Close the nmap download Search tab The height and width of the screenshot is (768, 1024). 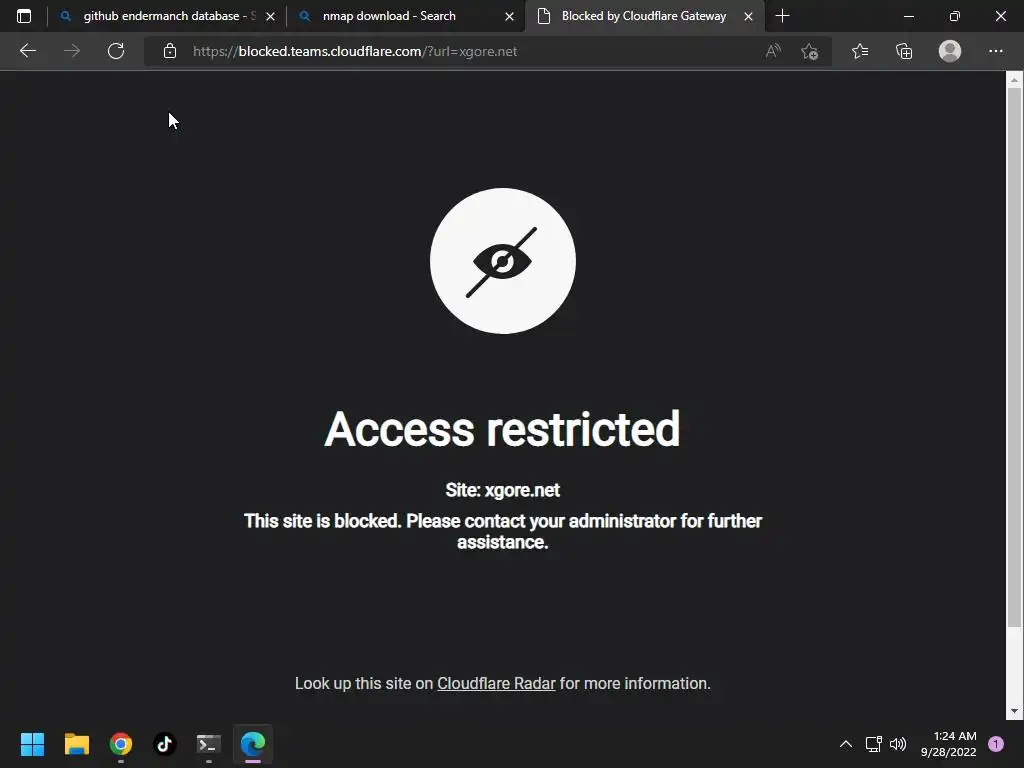click(x=509, y=16)
